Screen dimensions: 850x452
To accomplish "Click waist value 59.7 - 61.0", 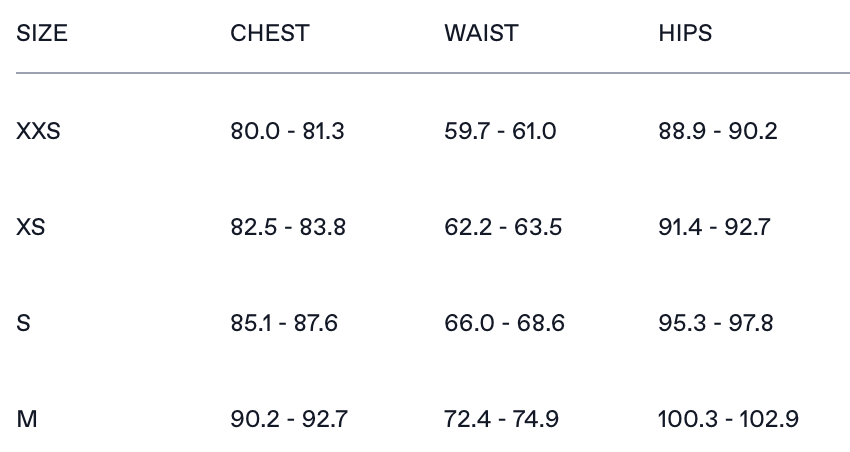I will [x=500, y=131].
